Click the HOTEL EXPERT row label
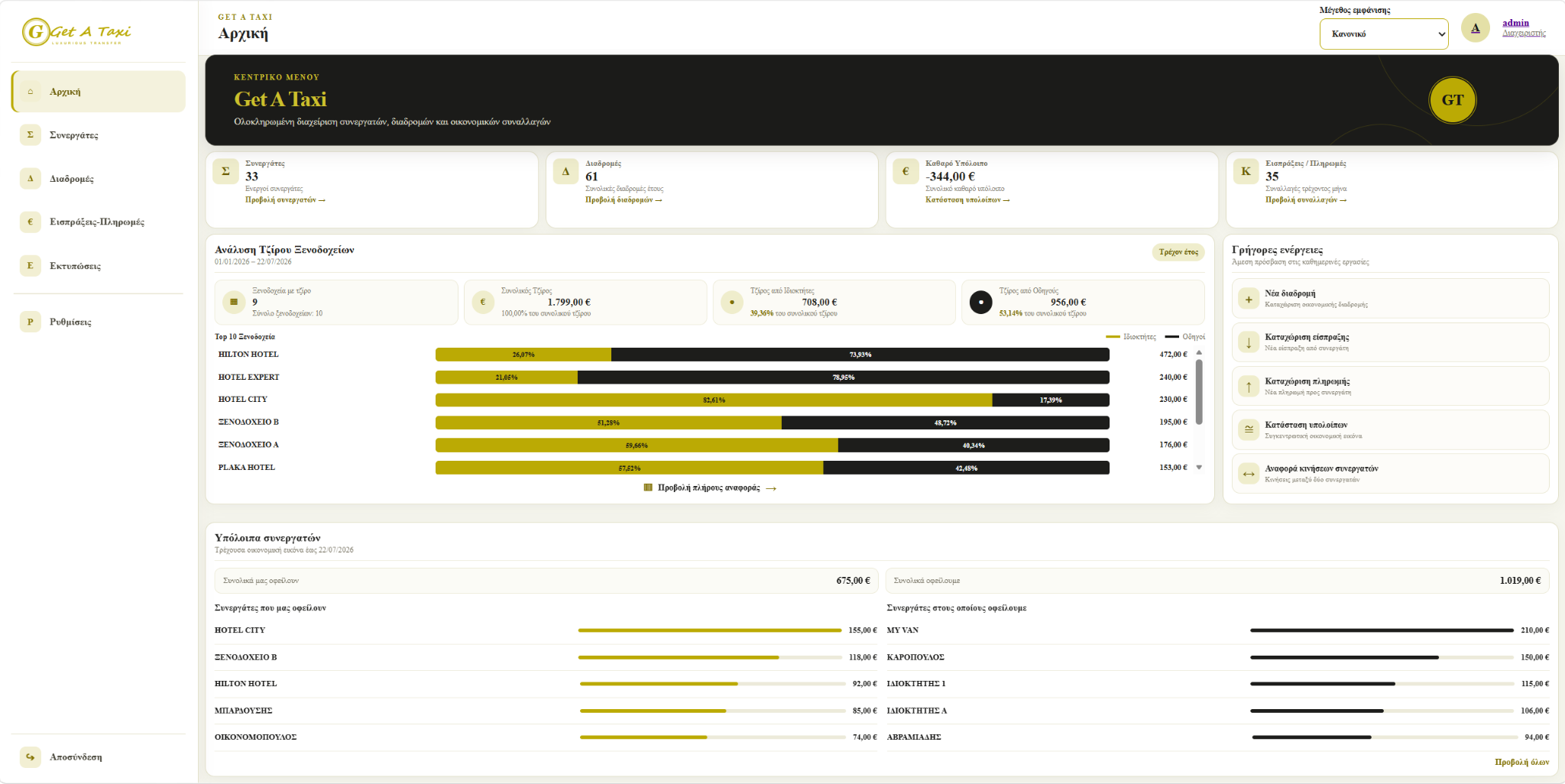This screenshot has width=1565, height=784. coord(249,377)
